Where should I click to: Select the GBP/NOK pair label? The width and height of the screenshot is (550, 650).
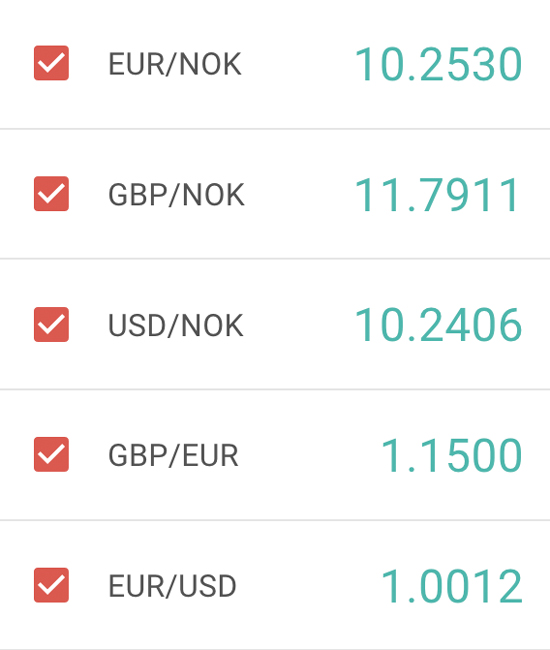[176, 195]
